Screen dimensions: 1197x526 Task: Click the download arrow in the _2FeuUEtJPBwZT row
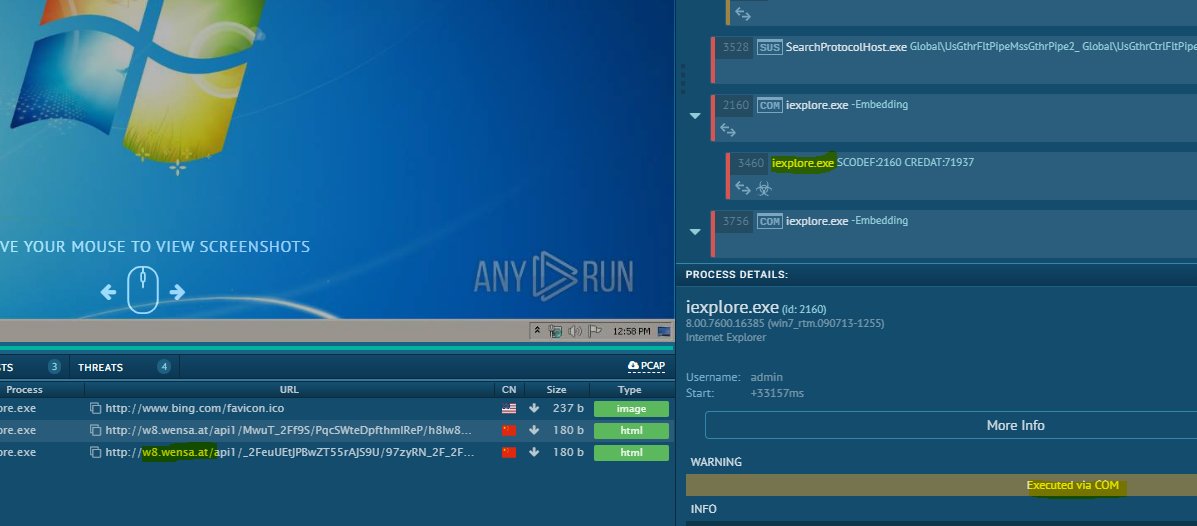coord(534,453)
